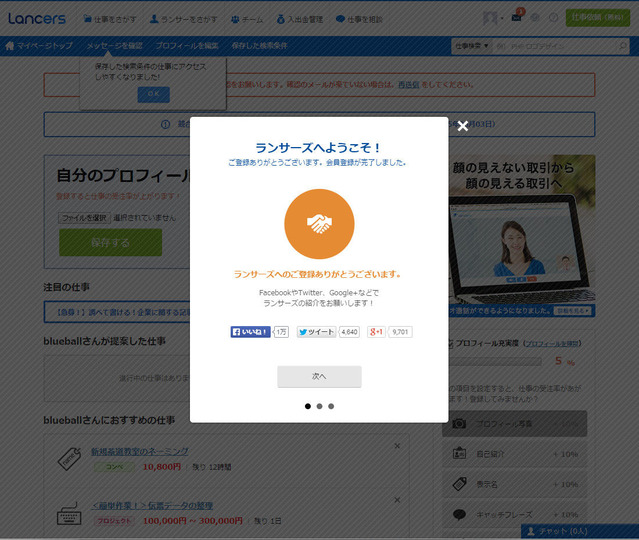Dismiss the 伝票データの整理 recommendation

(x=397, y=500)
